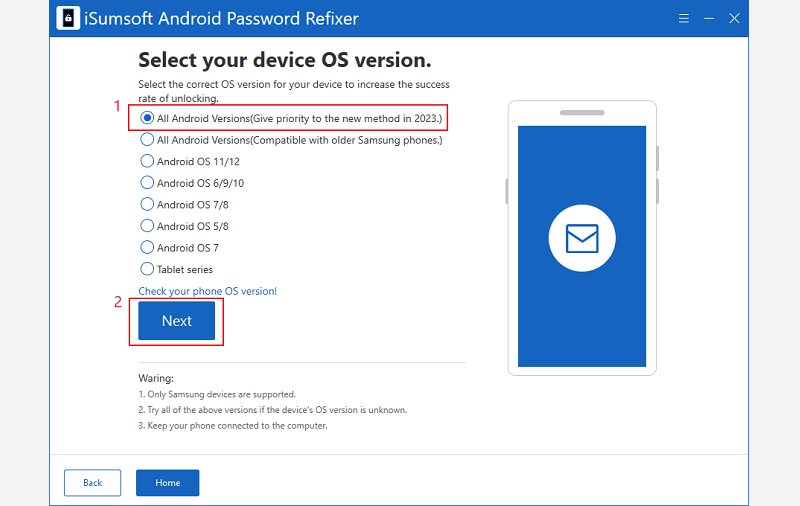The image size is (800, 506).
Task: Select the Tablet series option
Action: 177,269
